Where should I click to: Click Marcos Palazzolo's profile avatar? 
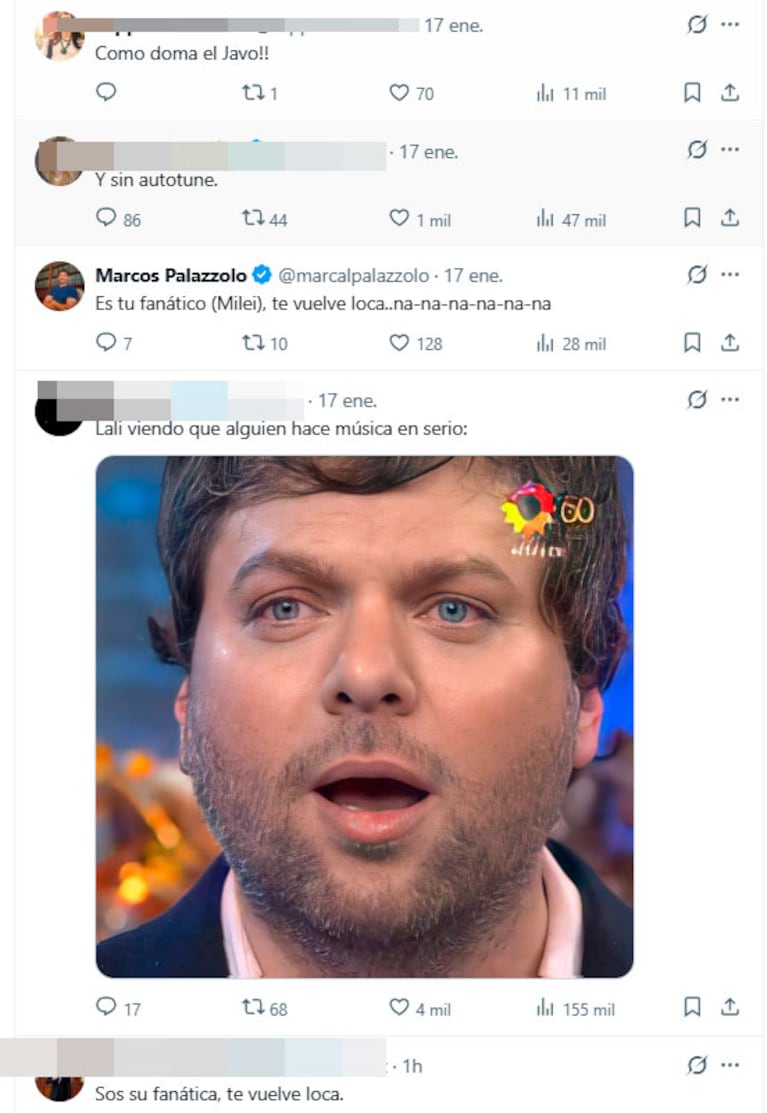coord(60,286)
